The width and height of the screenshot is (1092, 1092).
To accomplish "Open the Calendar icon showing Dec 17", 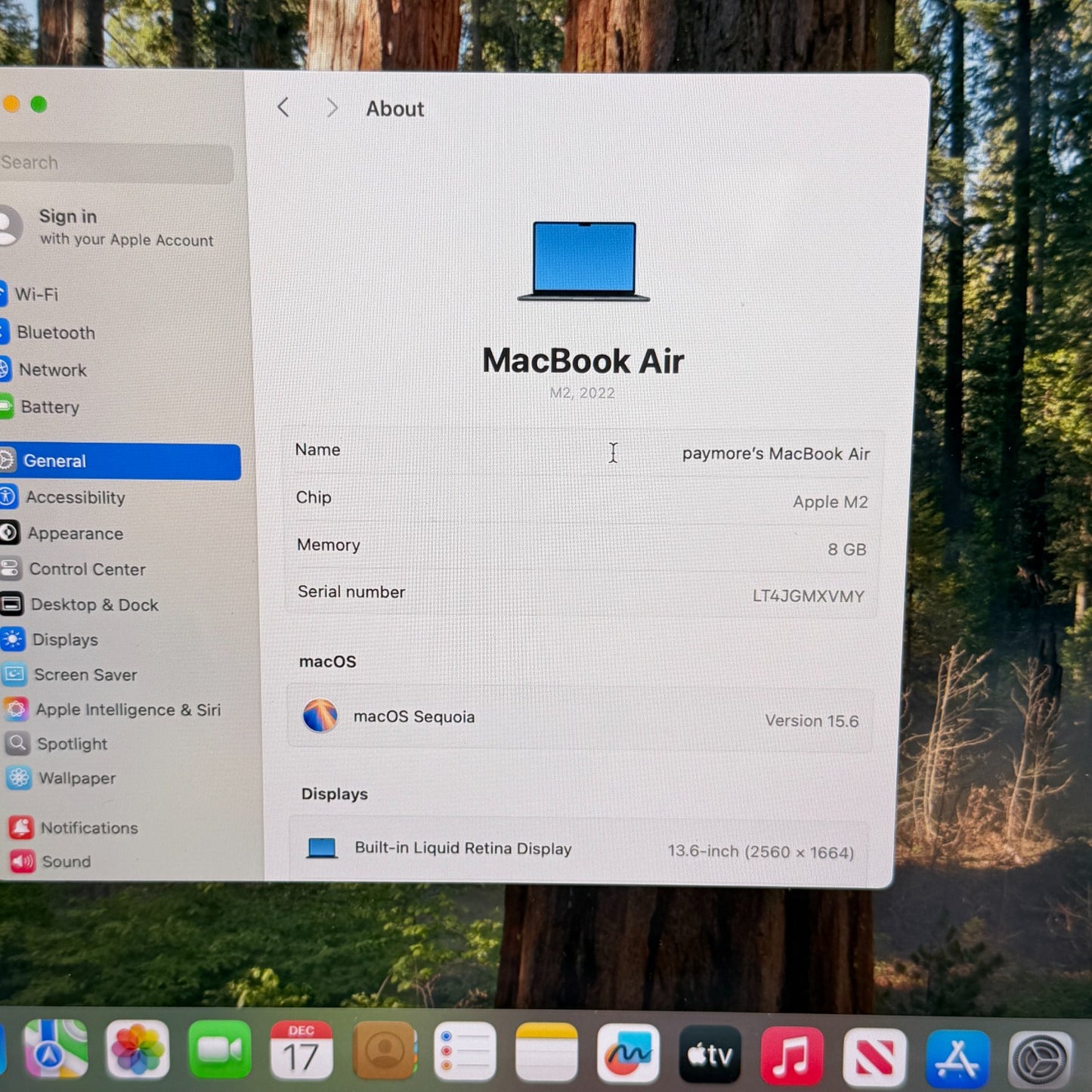I will point(301,1050).
